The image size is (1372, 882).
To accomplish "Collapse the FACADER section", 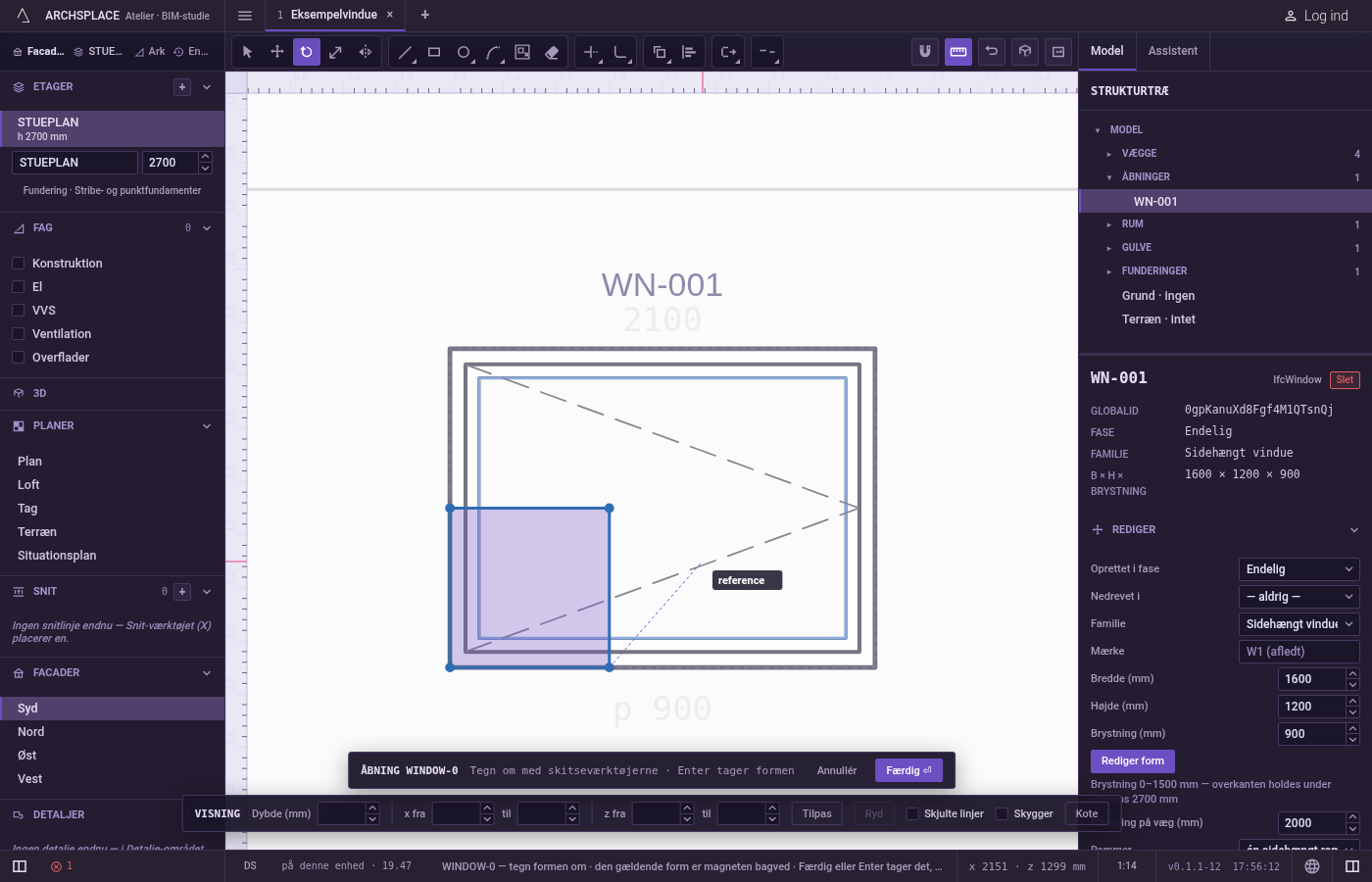I will pos(207,673).
